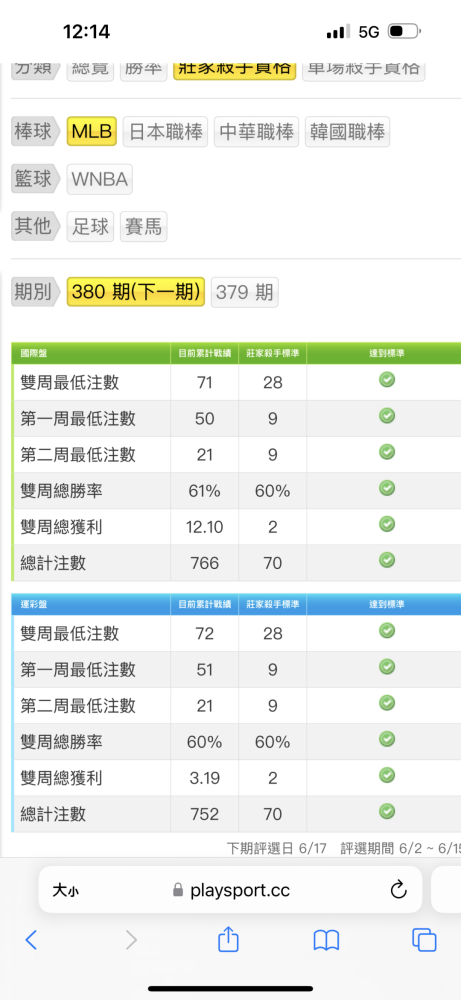Tap the green check for 運彩盤 第二周最低注數
The width and height of the screenshot is (461, 1000).
386,703
